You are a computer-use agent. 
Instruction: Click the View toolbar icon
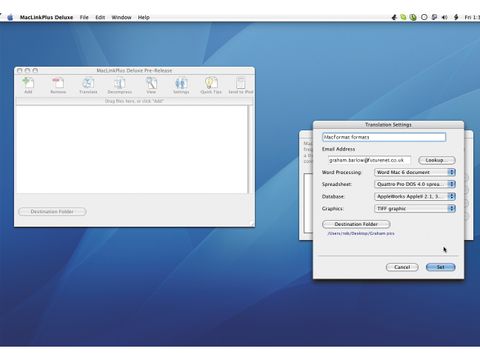point(151,85)
